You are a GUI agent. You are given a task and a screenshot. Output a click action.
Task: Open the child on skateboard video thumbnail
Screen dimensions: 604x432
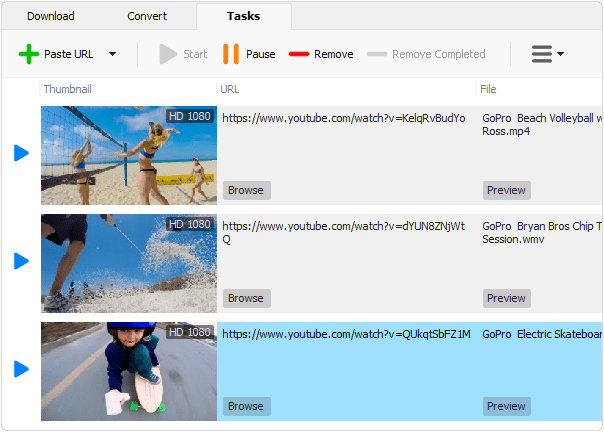(x=129, y=371)
